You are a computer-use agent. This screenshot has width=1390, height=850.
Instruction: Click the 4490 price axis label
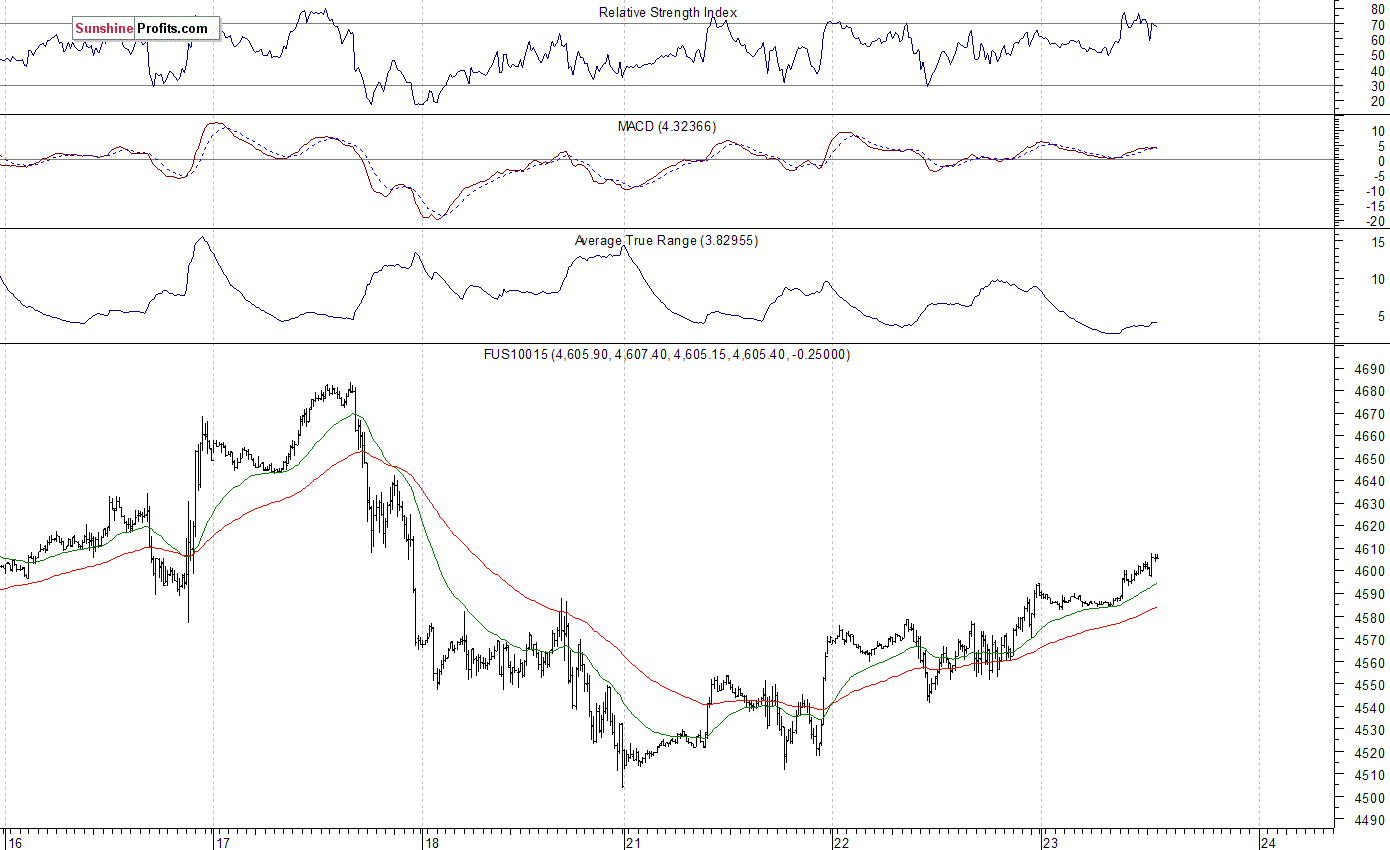1370,821
